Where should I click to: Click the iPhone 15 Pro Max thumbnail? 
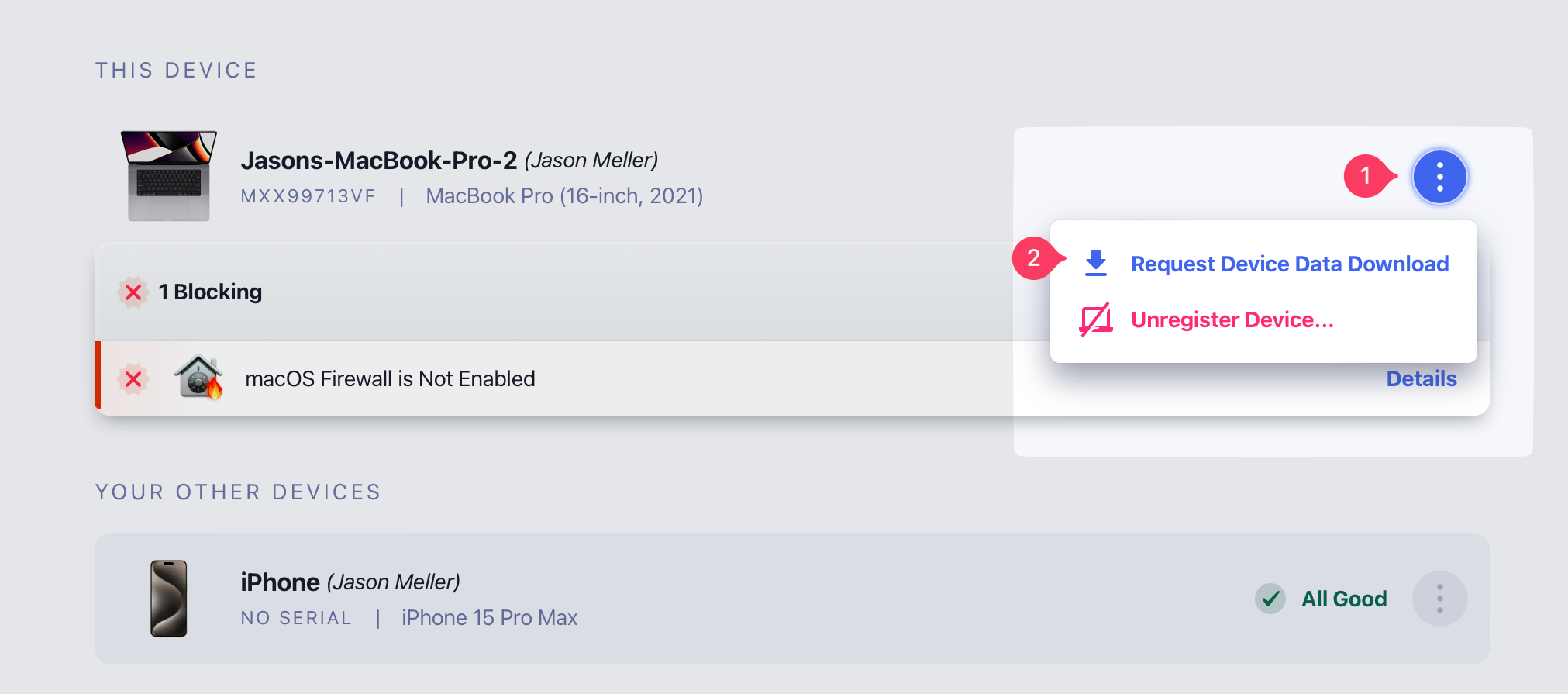[169, 599]
